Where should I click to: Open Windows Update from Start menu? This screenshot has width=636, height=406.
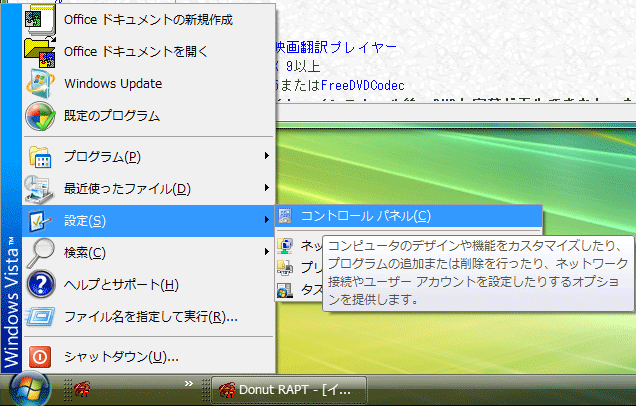click(x=149, y=84)
